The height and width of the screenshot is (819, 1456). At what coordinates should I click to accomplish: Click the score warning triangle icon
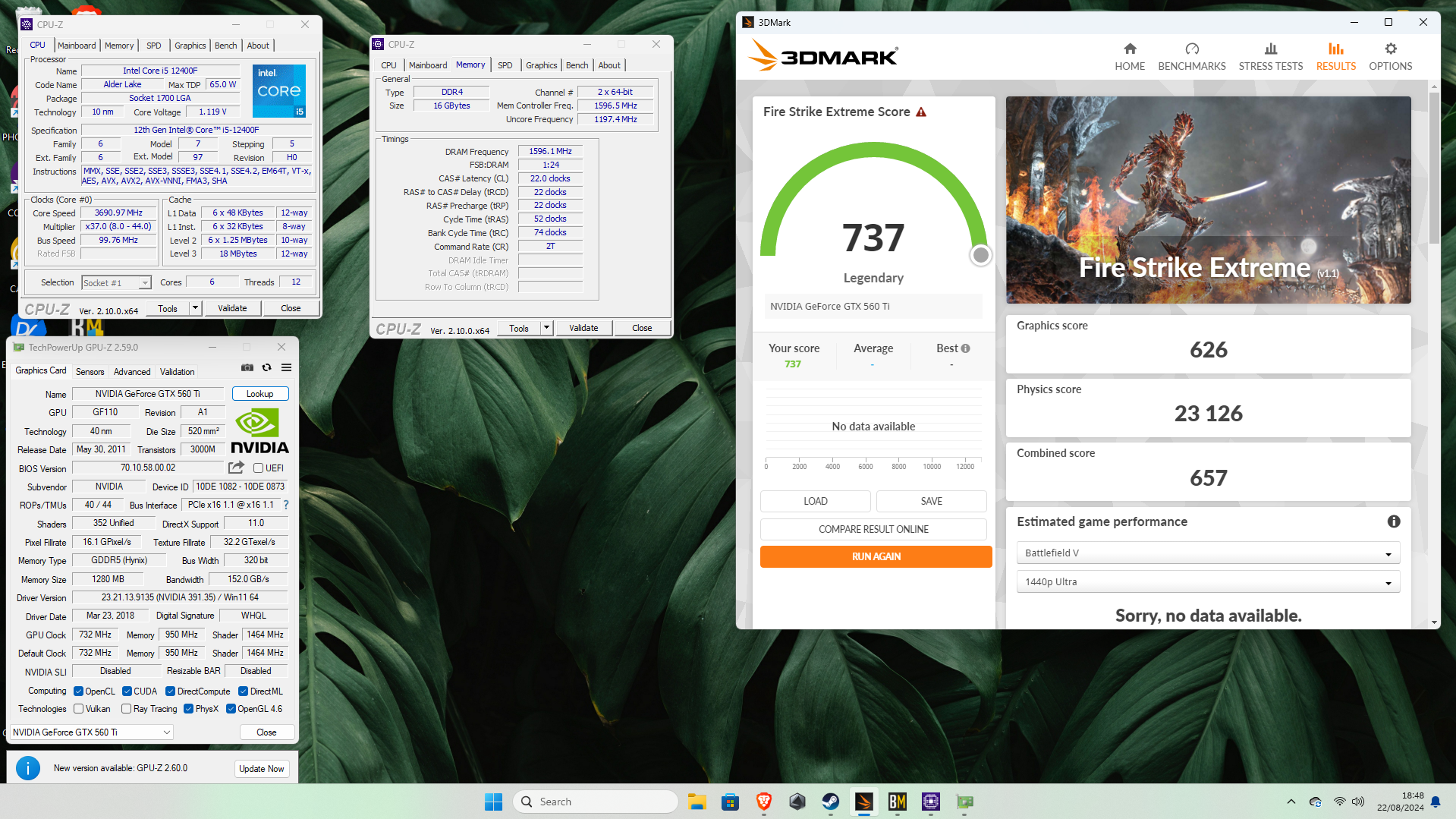921,112
